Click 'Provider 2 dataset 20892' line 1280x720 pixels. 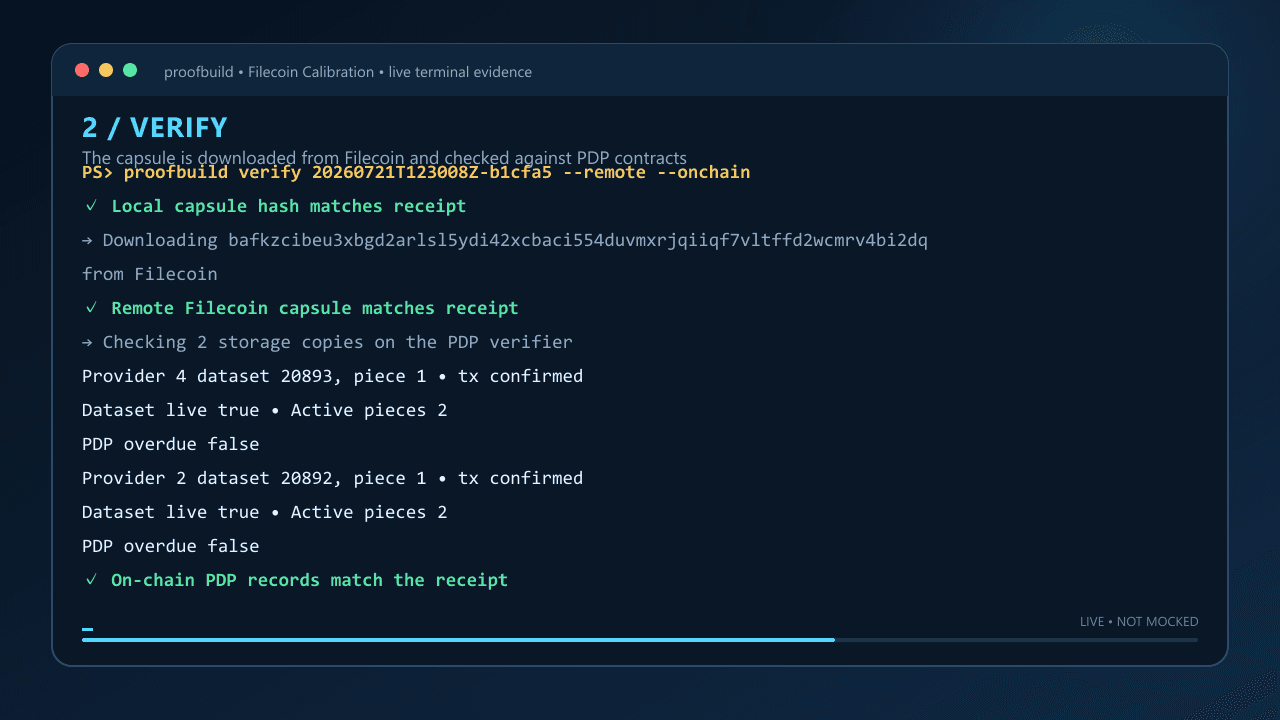pyautogui.click(x=332, y=478)
